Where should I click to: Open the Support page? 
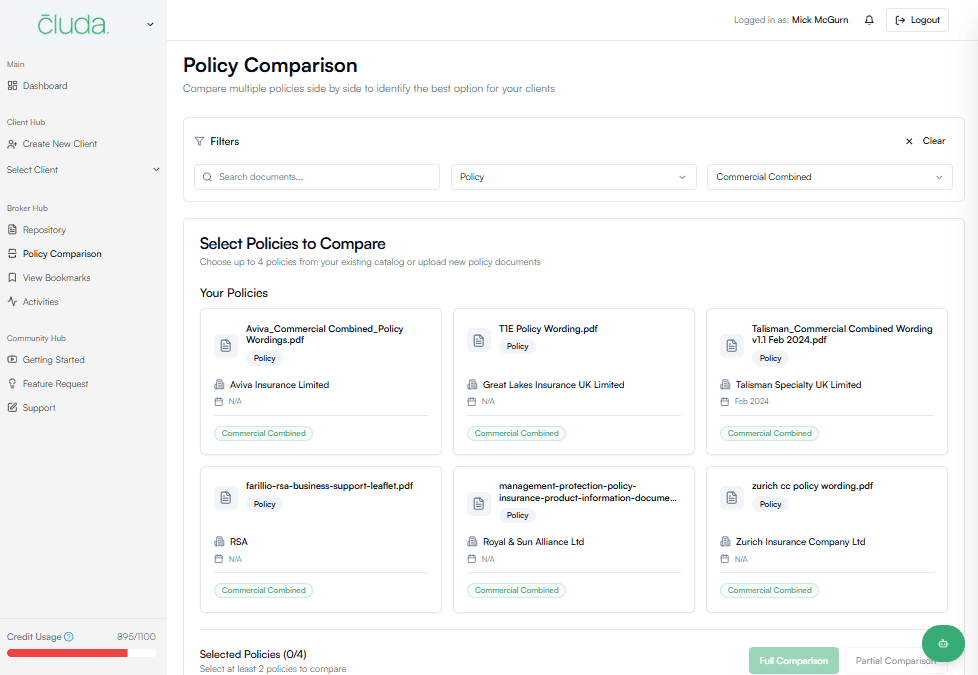point(39,407)
